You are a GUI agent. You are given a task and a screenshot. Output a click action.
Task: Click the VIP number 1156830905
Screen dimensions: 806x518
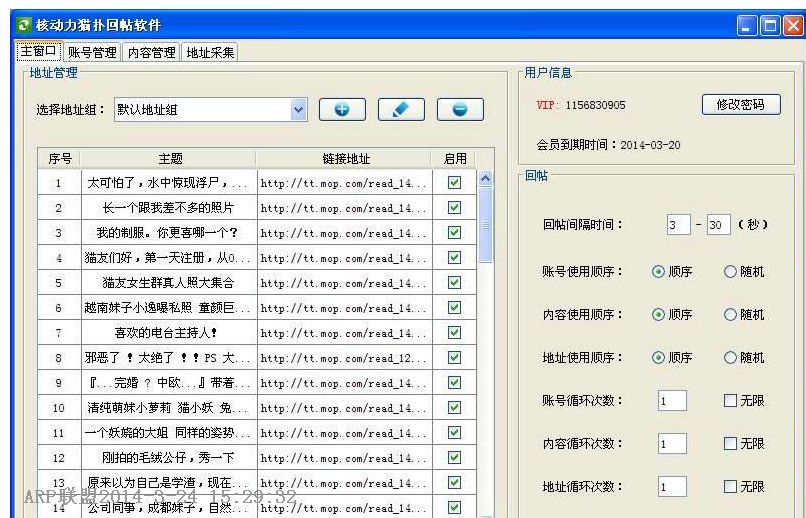pyautogui.click(x=595, y=105)
